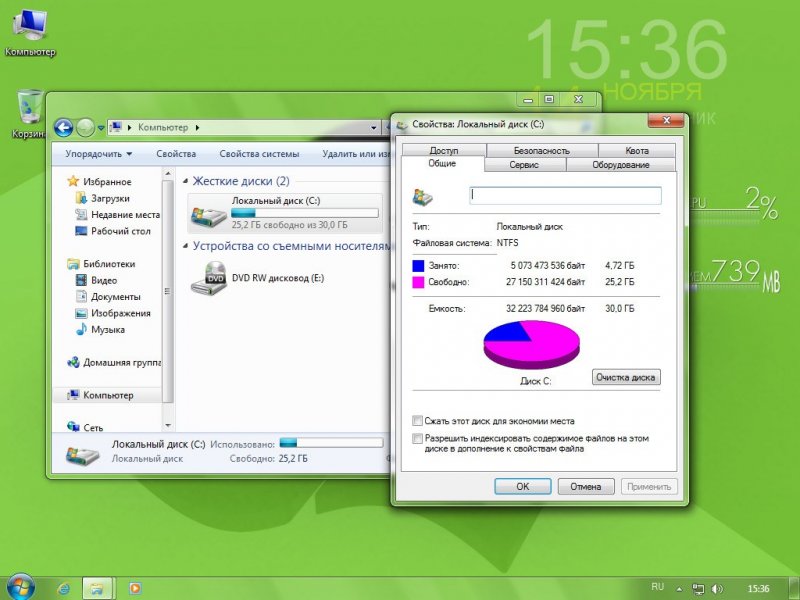This screenshot has width=800, height=600.
Task: Click Windows Explorer taskbar button
Action: [97, 589]
